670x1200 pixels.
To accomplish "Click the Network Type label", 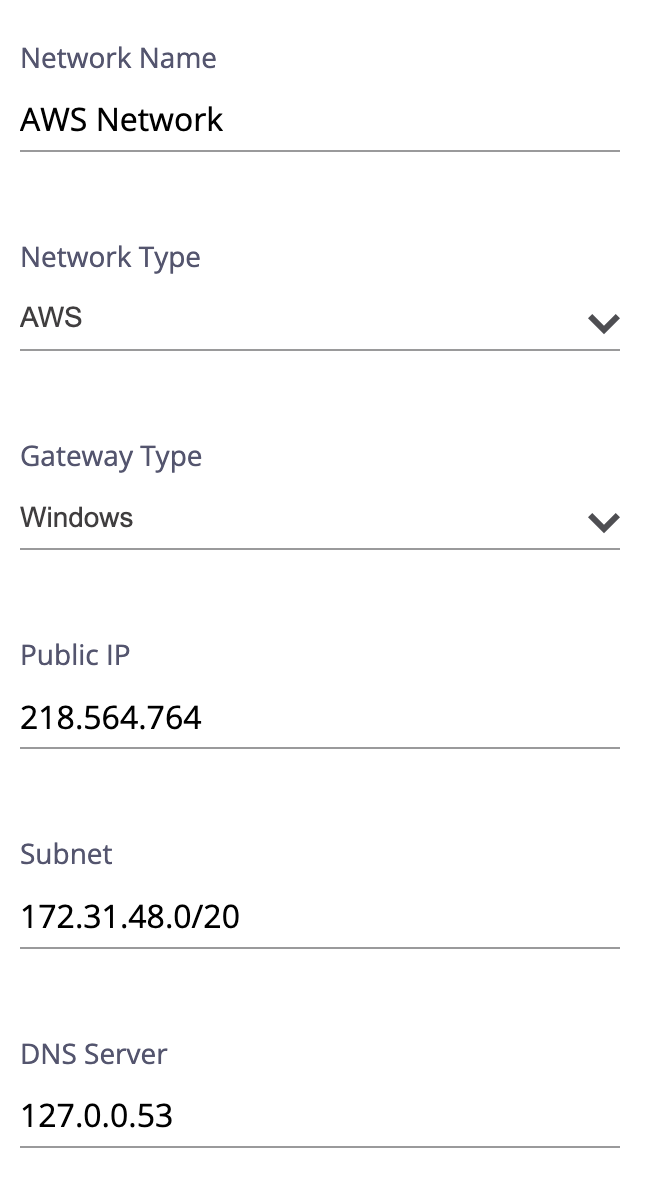I will coord(110,258).
